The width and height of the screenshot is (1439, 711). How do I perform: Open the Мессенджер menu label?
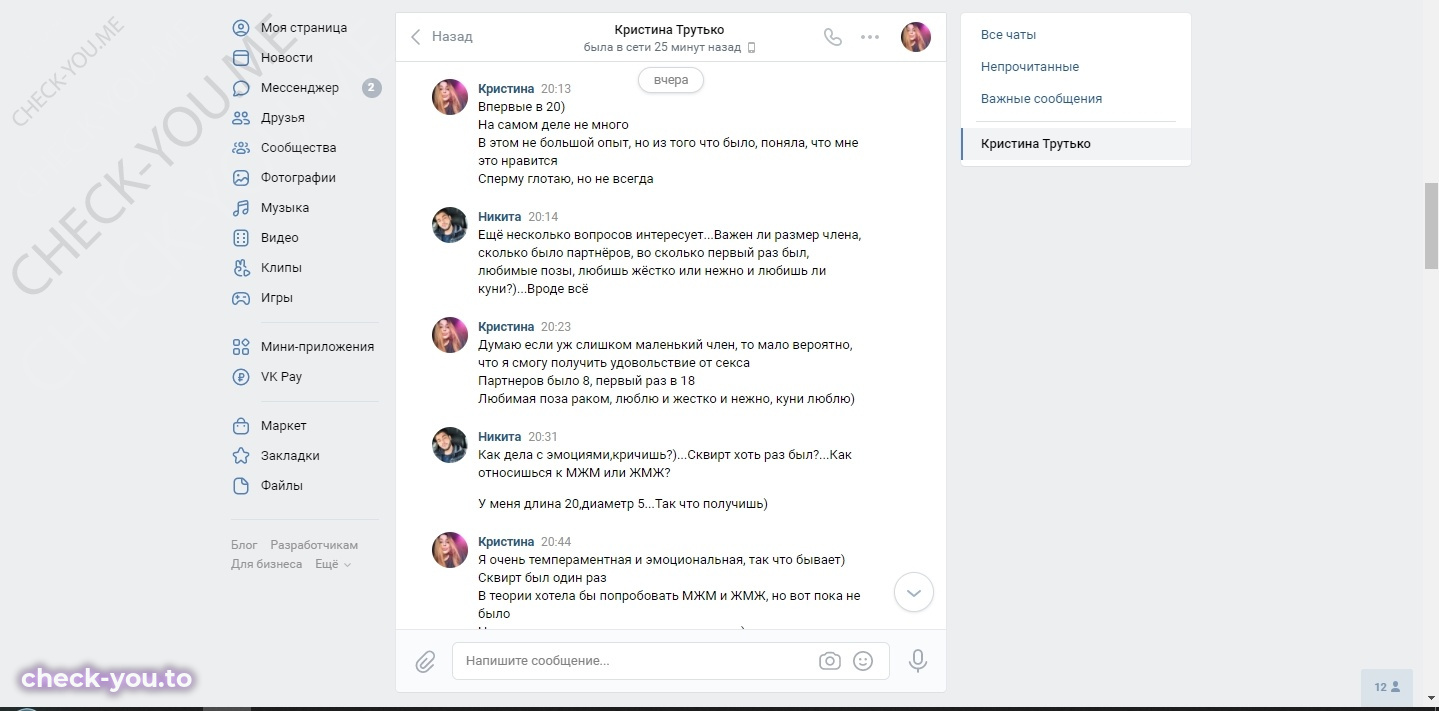300,88
